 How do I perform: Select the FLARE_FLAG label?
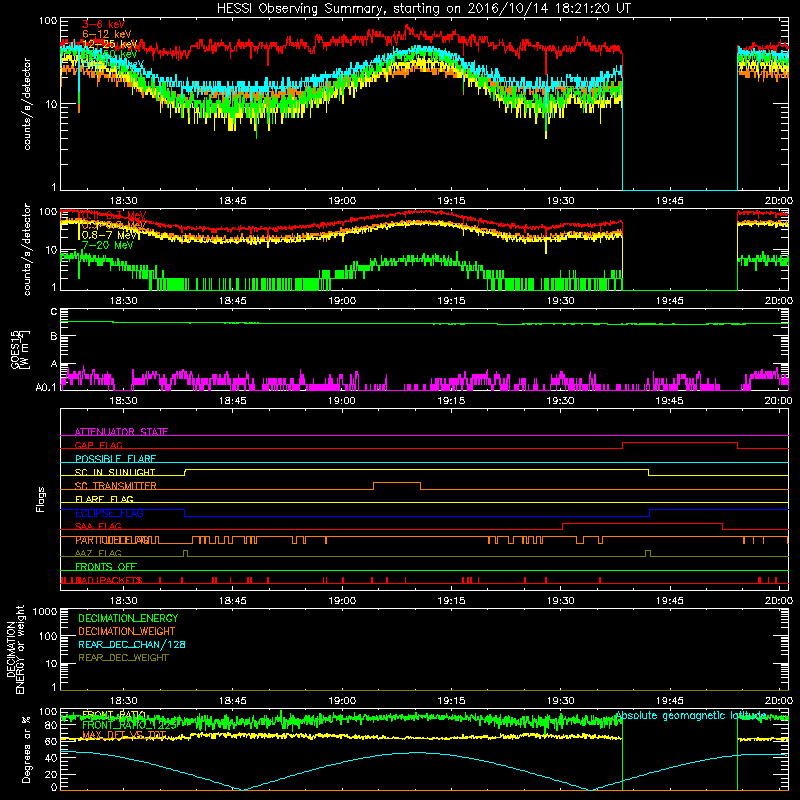click(104, 499)
